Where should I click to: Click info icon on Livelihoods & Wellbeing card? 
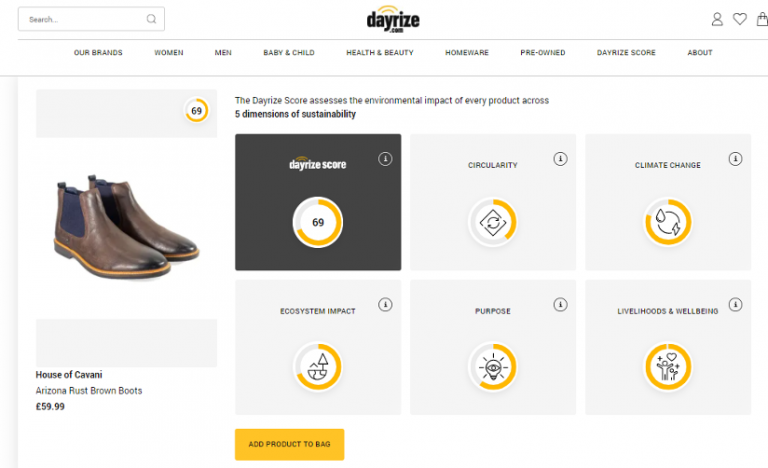point(735,305)
